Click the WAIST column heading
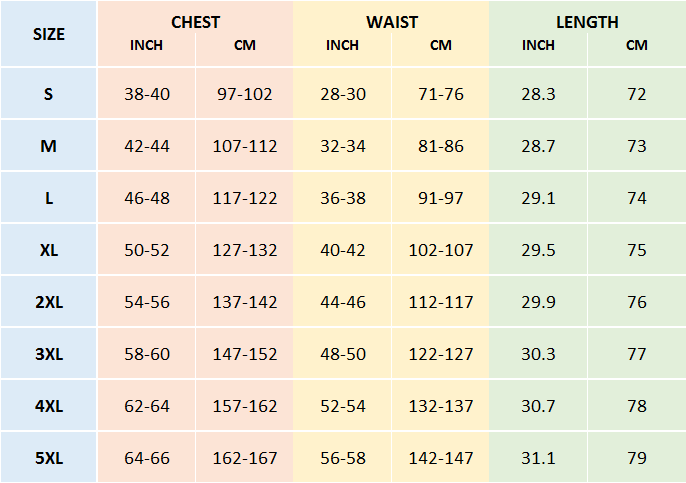Screen dimensions: 686x483 391,22
